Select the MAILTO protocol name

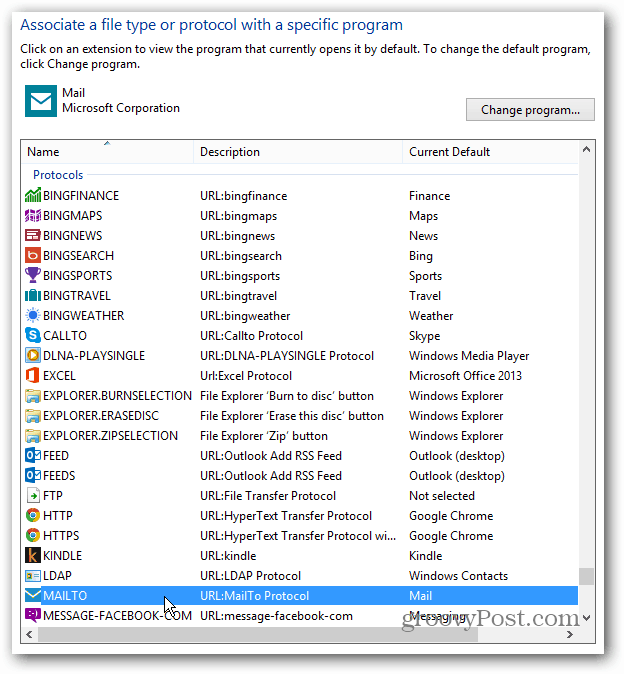coord(65,595)
